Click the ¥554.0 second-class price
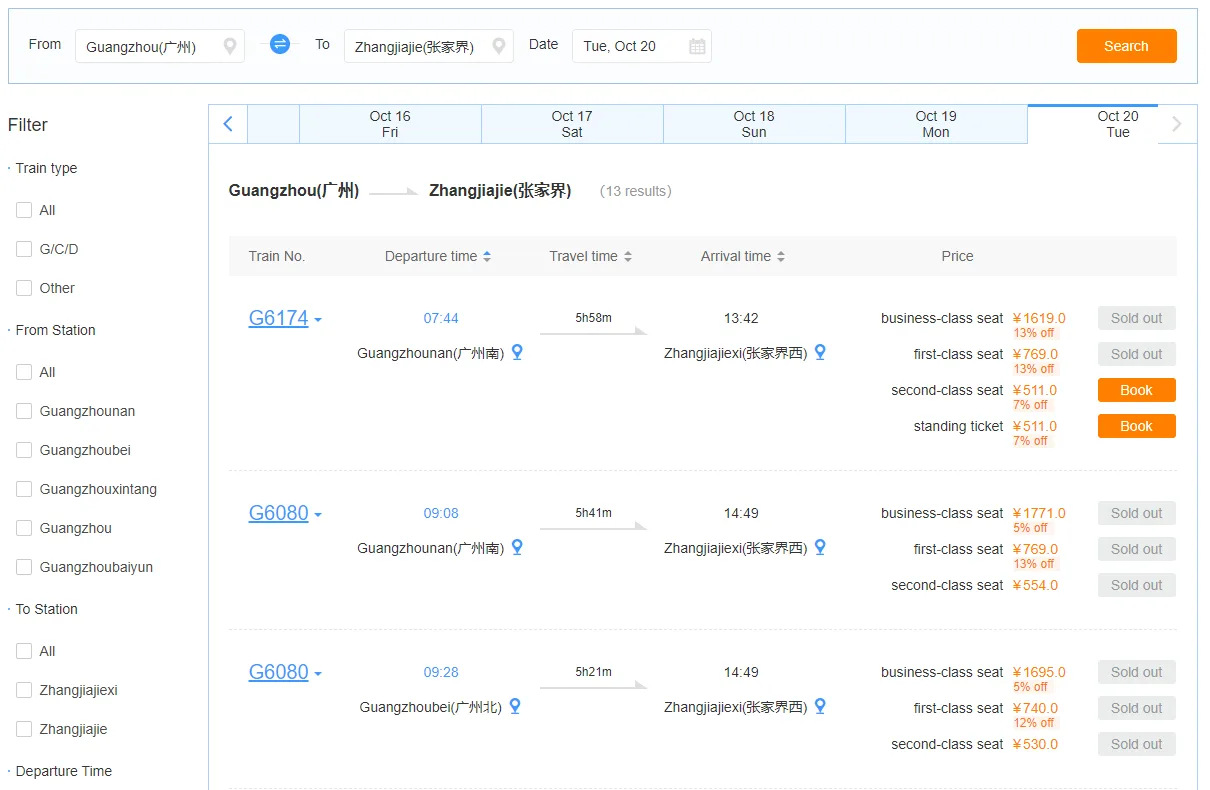The width and height of the screenshot is (1210, 790). click(1035, 585)
